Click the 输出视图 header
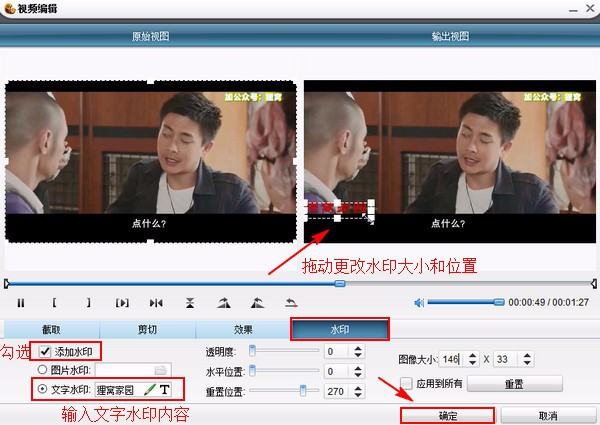The width and height of the screenshot is (600, 425). [x=450, y=36]
